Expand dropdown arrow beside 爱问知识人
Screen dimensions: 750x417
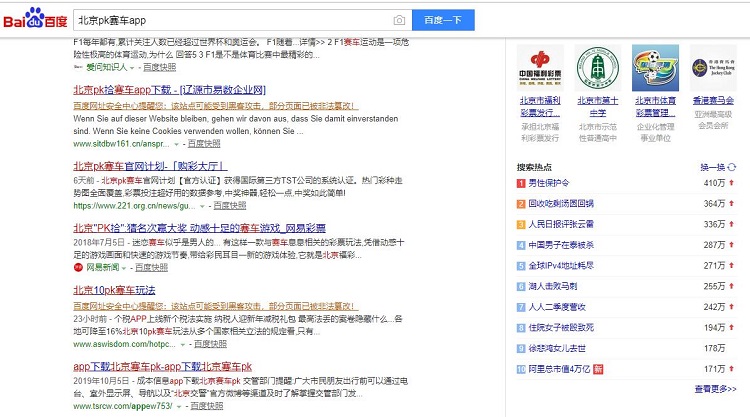[x=132, y=68]
